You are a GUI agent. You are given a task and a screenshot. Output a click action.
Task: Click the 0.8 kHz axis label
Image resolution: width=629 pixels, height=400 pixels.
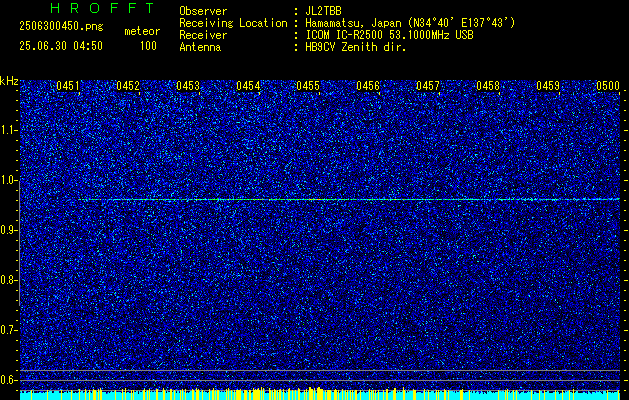[8, 280]
